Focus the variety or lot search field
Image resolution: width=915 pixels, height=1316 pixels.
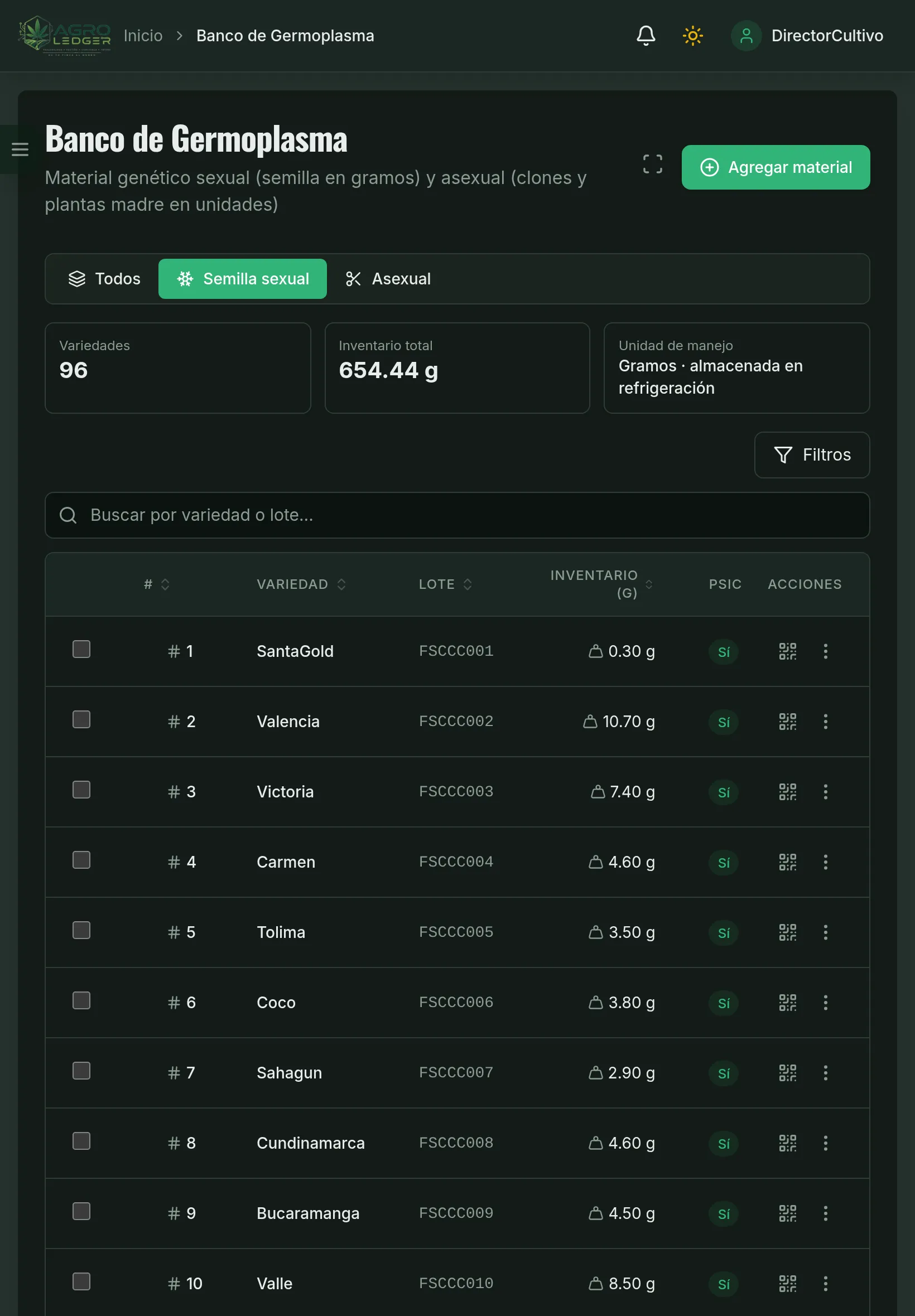(x=457, y=515)
